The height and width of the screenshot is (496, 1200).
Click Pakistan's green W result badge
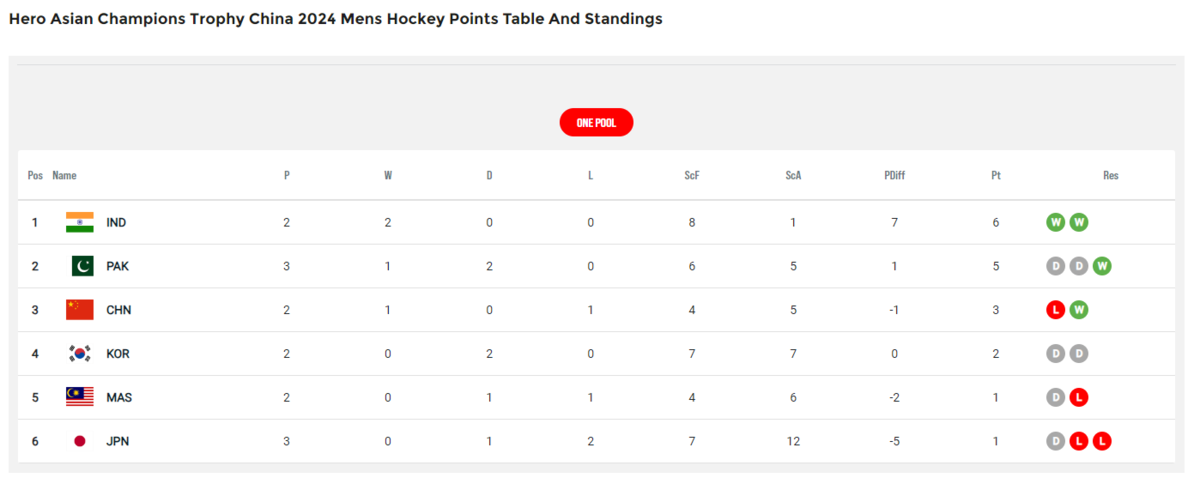(1102, 266)
